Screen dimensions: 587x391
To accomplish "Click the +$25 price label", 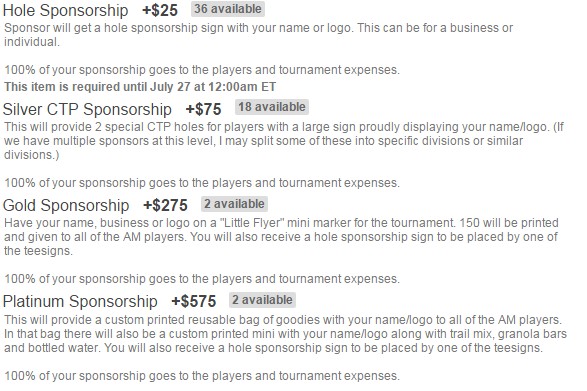I will (x=160, y=10).
